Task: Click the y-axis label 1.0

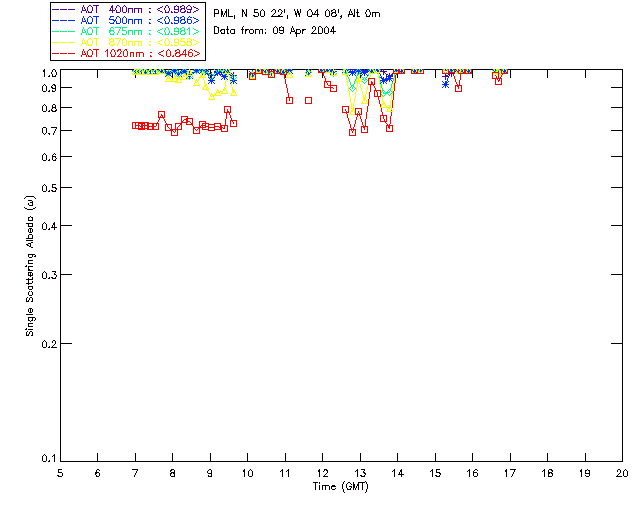Action: [x=49, y=73]
